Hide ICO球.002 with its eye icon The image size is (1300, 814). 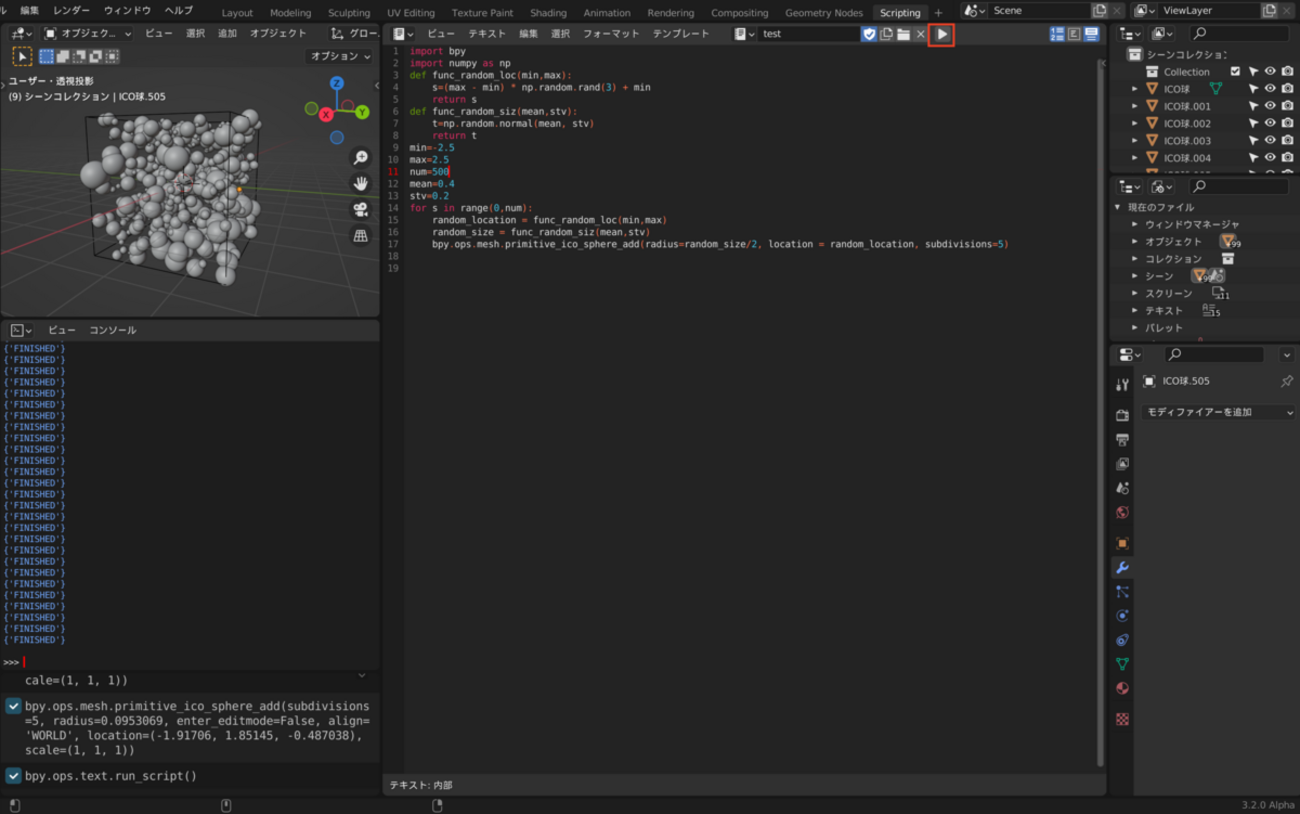(1270, 123)
